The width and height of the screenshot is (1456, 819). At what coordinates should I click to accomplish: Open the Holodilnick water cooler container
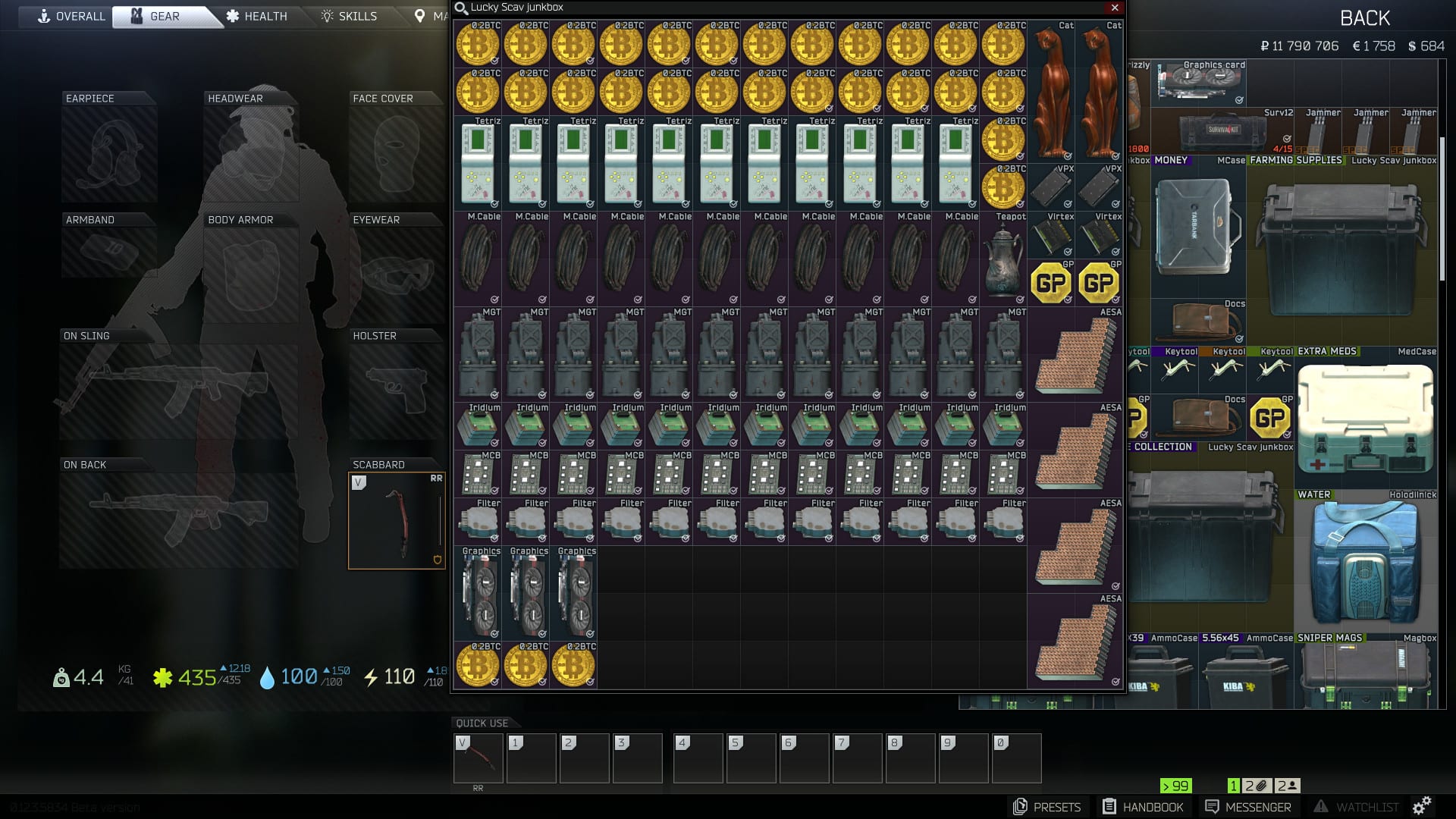tap(1365, 563)
